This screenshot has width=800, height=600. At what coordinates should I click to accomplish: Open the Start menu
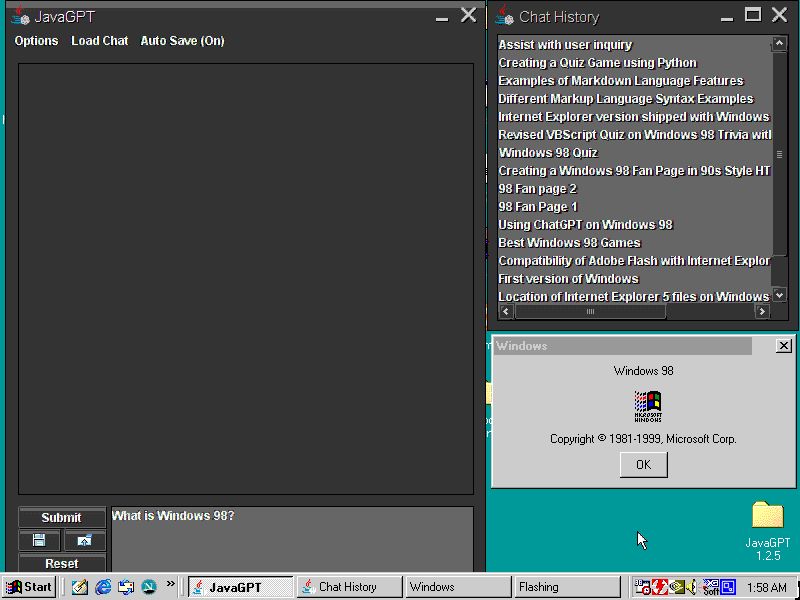(x=29, y=587)
